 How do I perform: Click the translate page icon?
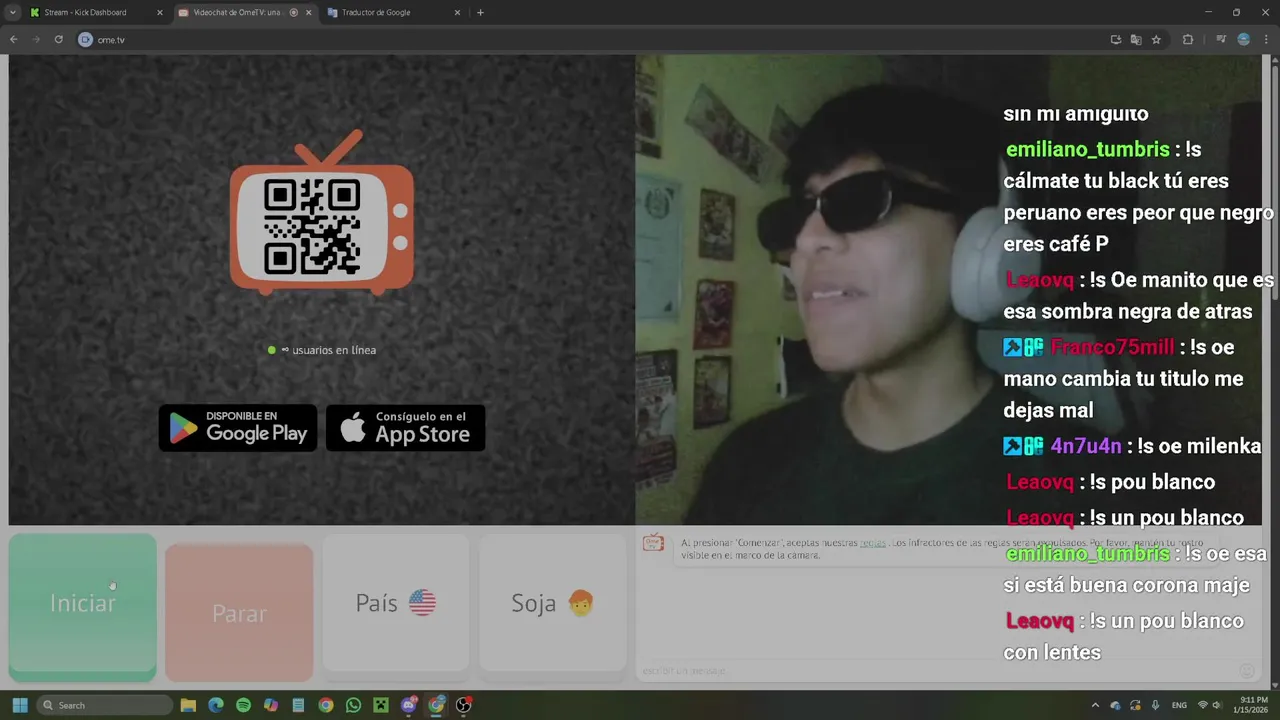pyautogui.click(x=1136, y=39)
